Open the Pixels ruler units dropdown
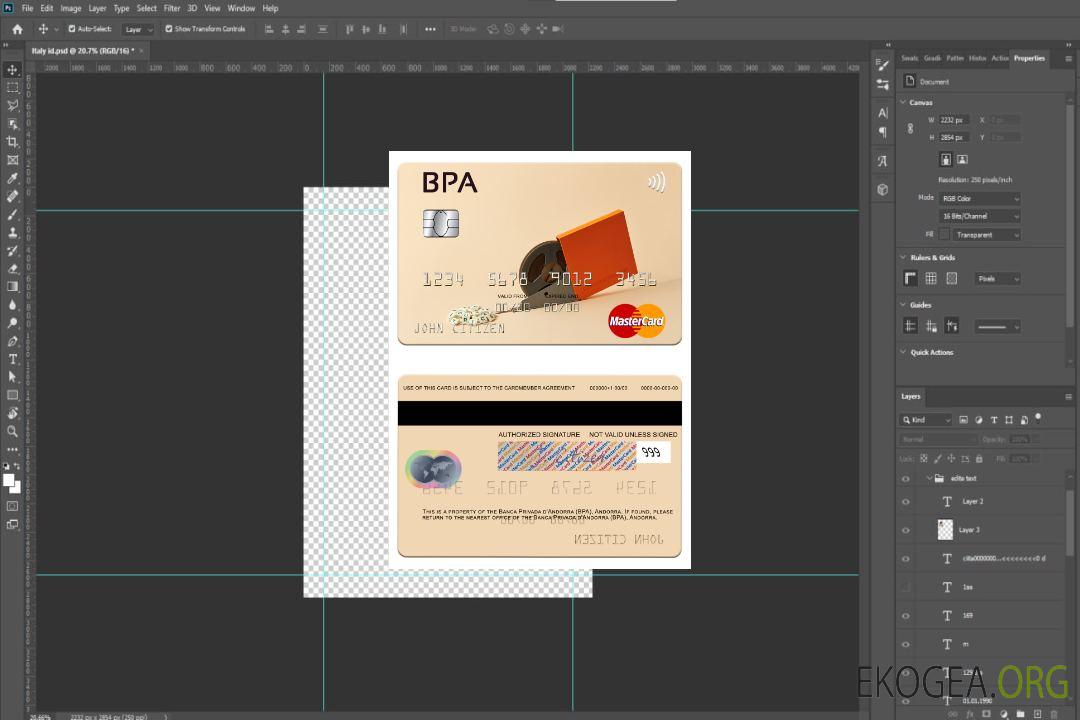1080x720 pixels. [997, 279]
